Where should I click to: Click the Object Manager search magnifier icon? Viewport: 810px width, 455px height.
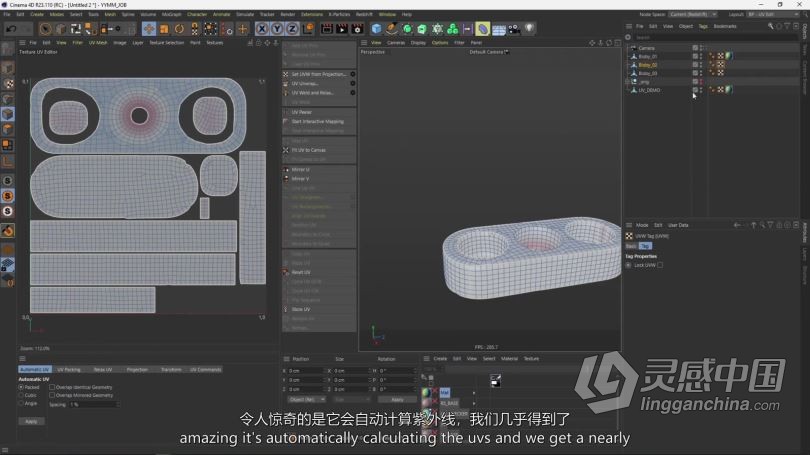[770, 26]
